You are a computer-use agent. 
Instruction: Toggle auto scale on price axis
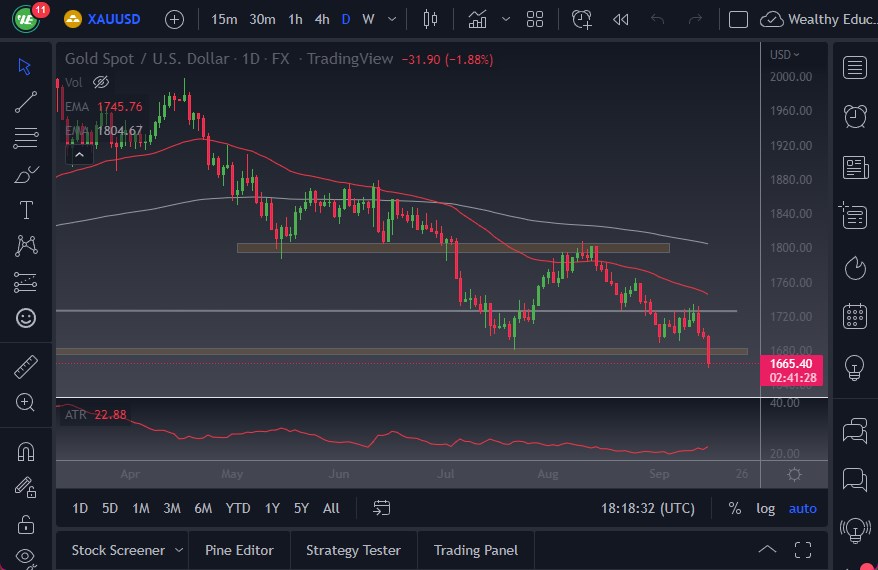click(x=802, y=508)
